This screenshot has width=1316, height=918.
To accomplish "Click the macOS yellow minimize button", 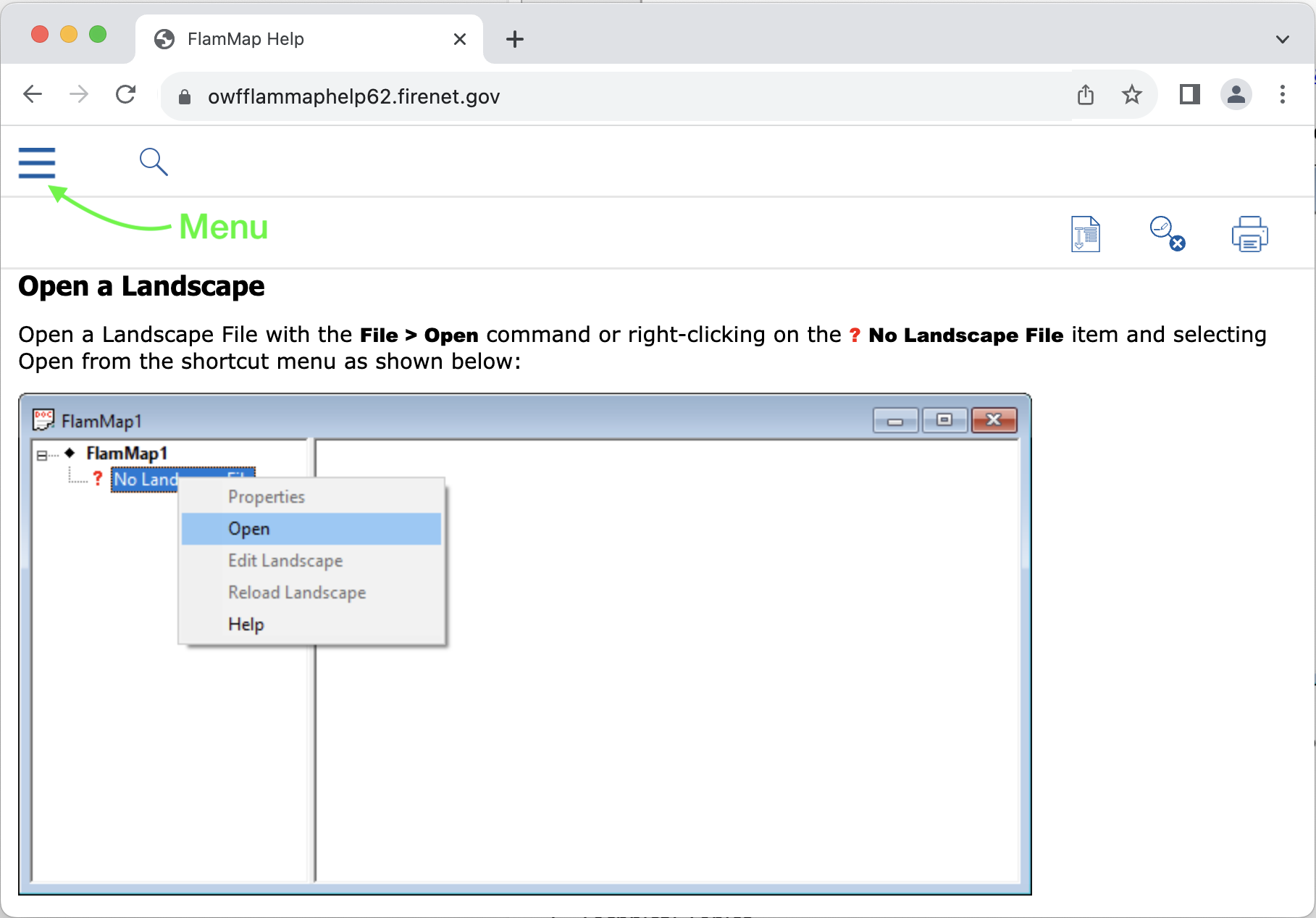I will tap(69, 34).
